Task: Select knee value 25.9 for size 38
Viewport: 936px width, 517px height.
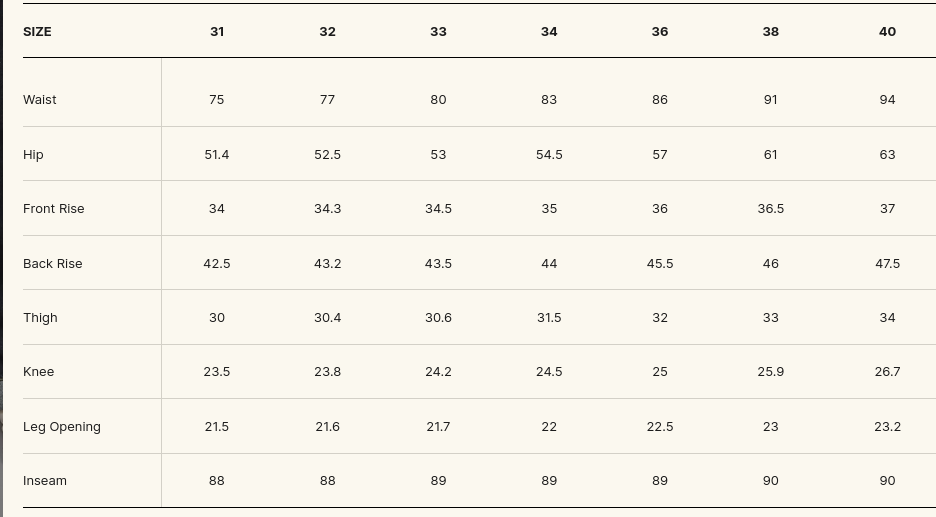Action: [x=771, y=371]
